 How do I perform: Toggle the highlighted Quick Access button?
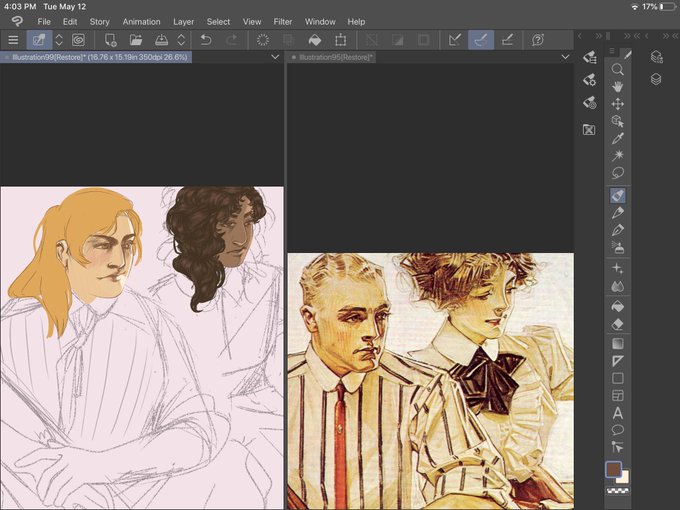tap(39, 40)
